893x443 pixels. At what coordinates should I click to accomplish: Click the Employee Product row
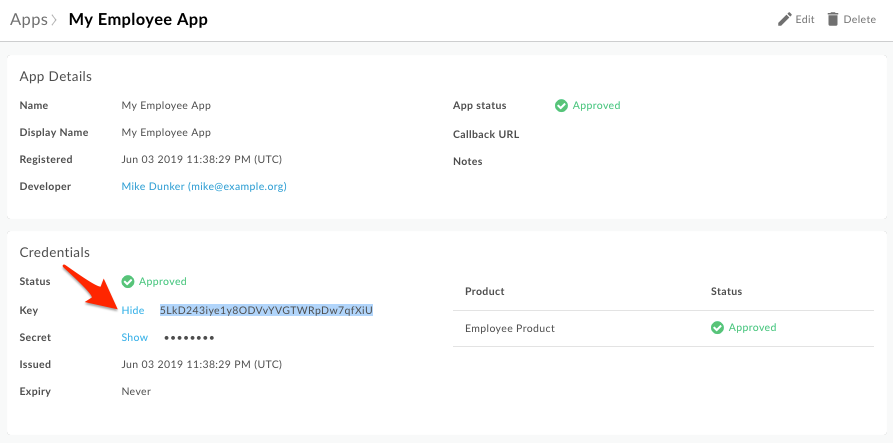[x=663, y=329]
